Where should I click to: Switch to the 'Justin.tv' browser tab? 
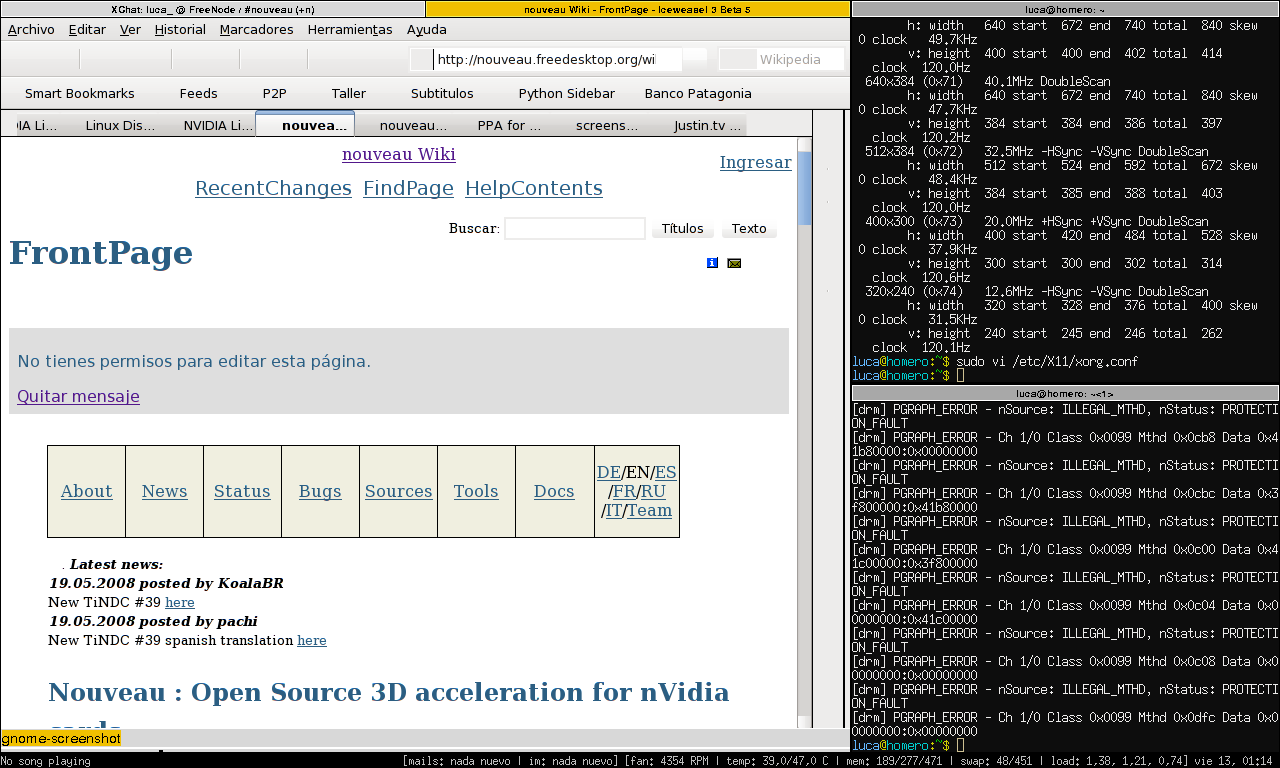(707, 126)
